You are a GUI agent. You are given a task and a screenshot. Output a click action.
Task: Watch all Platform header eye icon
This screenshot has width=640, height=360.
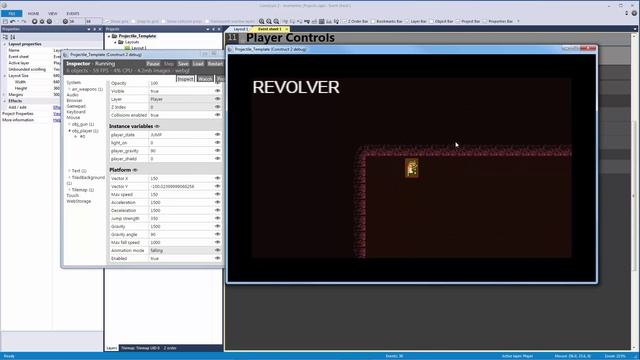(x=135, y=170)
